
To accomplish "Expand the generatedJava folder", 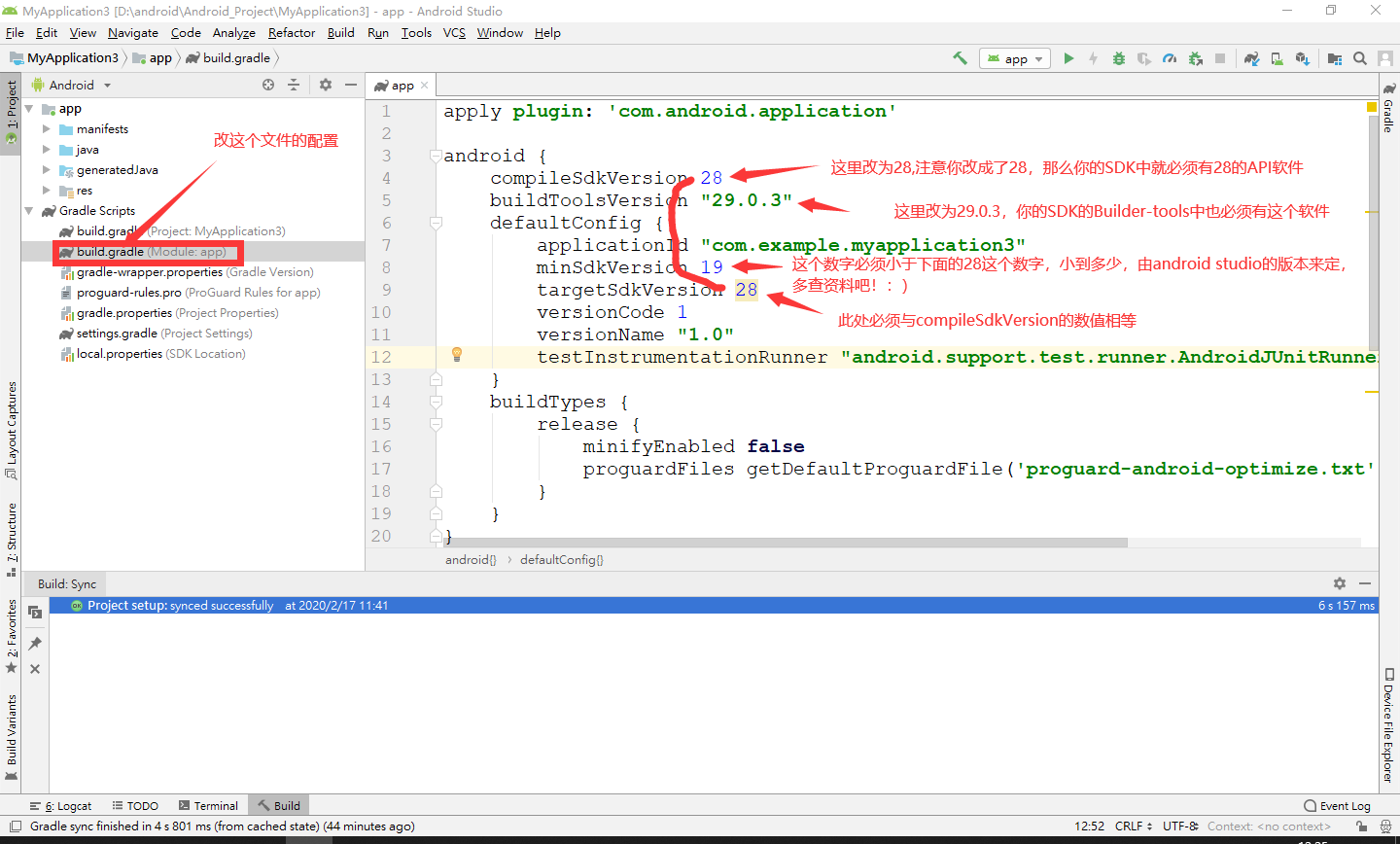I will (47, 170).
